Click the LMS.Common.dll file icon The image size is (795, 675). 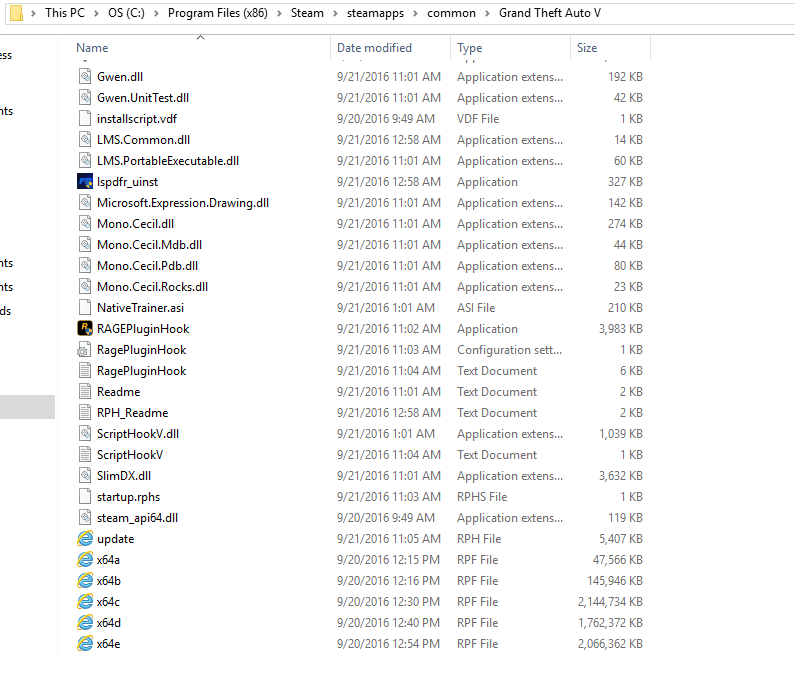(x=85, y=139)
